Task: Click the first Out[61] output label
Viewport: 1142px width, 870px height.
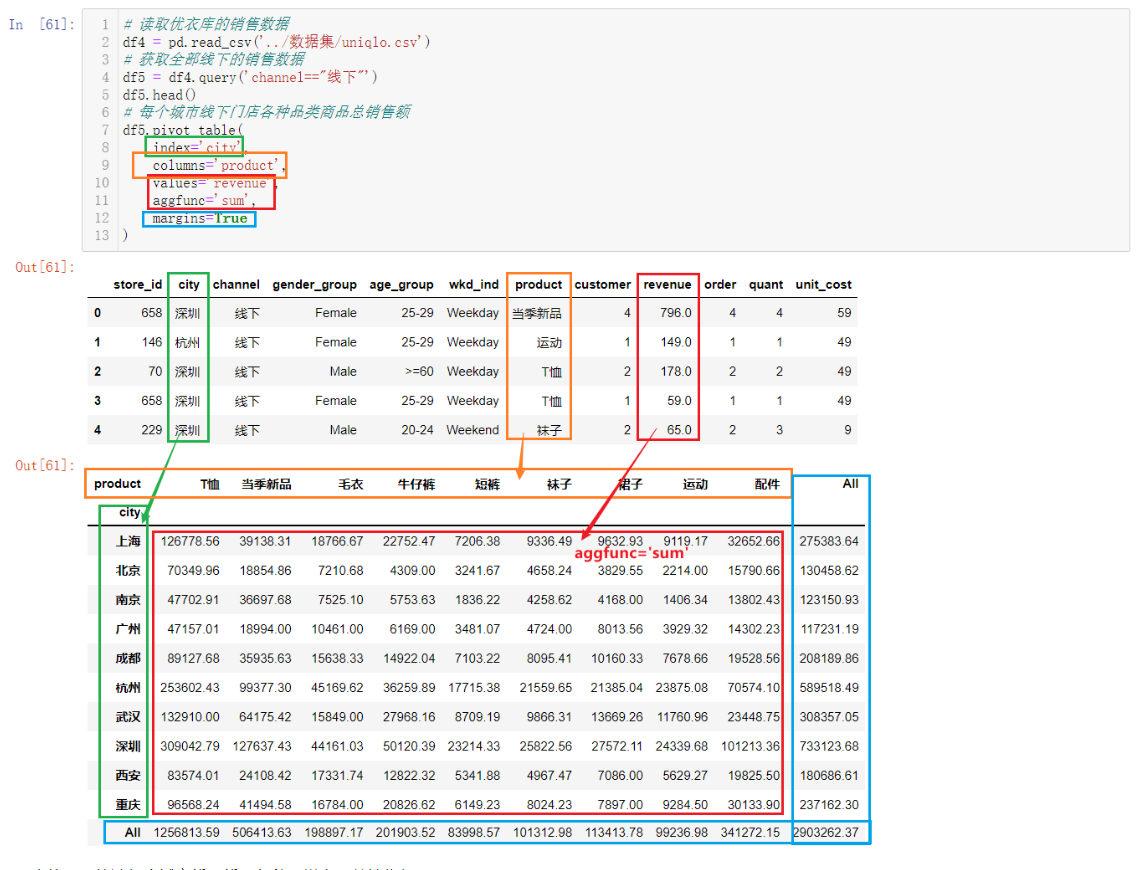Action: pyautogui.click(x=45, y=267)
